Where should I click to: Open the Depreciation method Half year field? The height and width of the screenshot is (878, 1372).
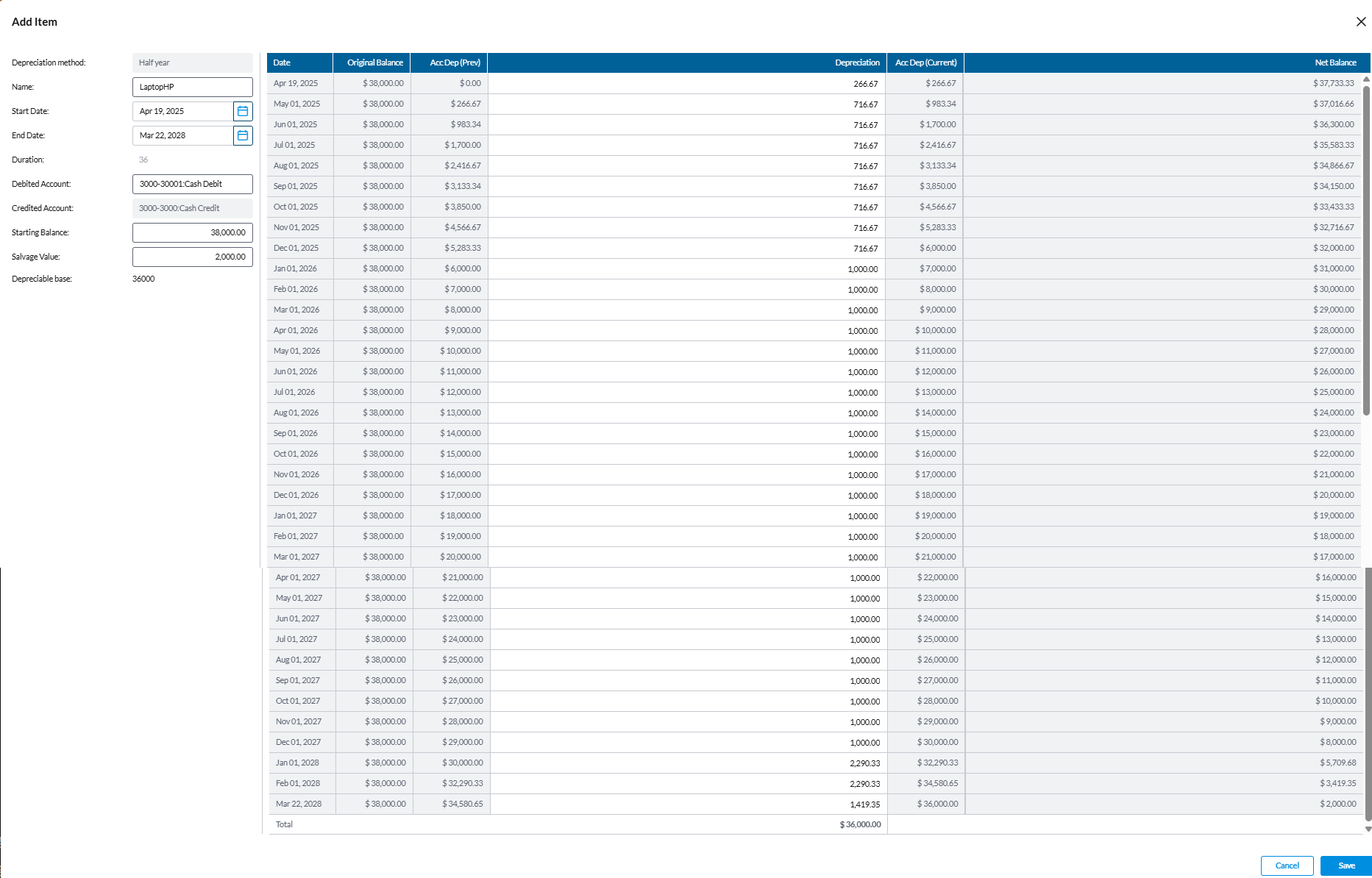pyautogui.click(x=192, y=63)
